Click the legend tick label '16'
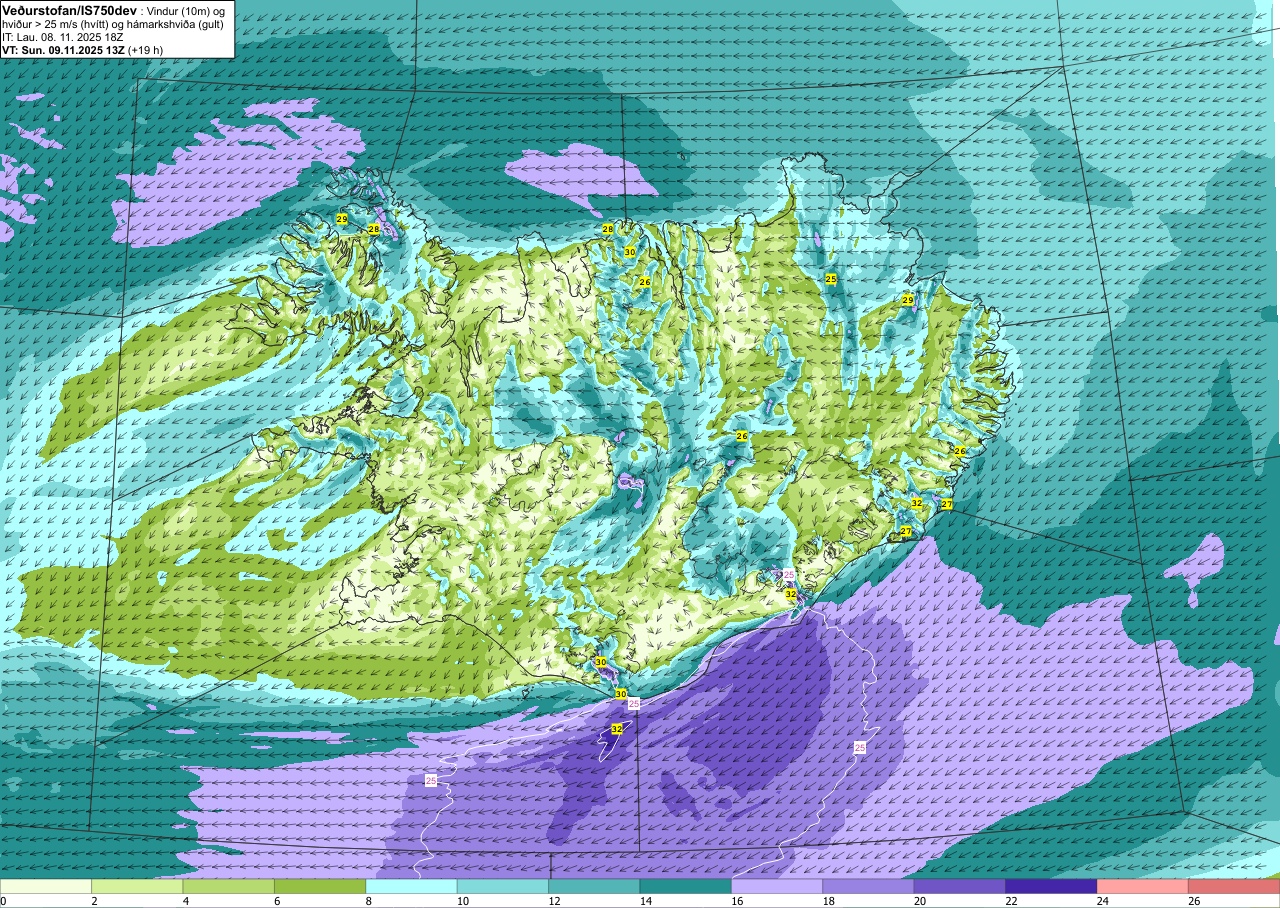This screenshot has height=908, width=1280. (x=738, y=901)
